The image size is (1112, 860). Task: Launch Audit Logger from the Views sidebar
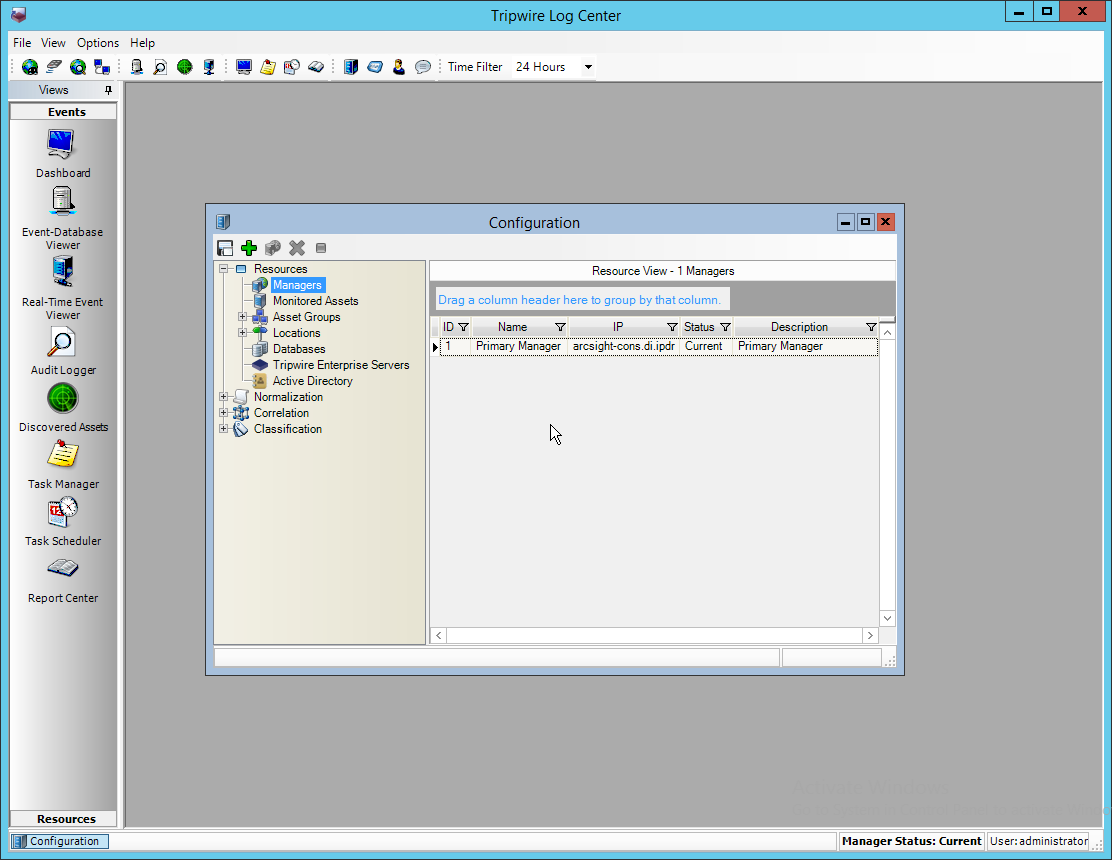click(62, 352)
